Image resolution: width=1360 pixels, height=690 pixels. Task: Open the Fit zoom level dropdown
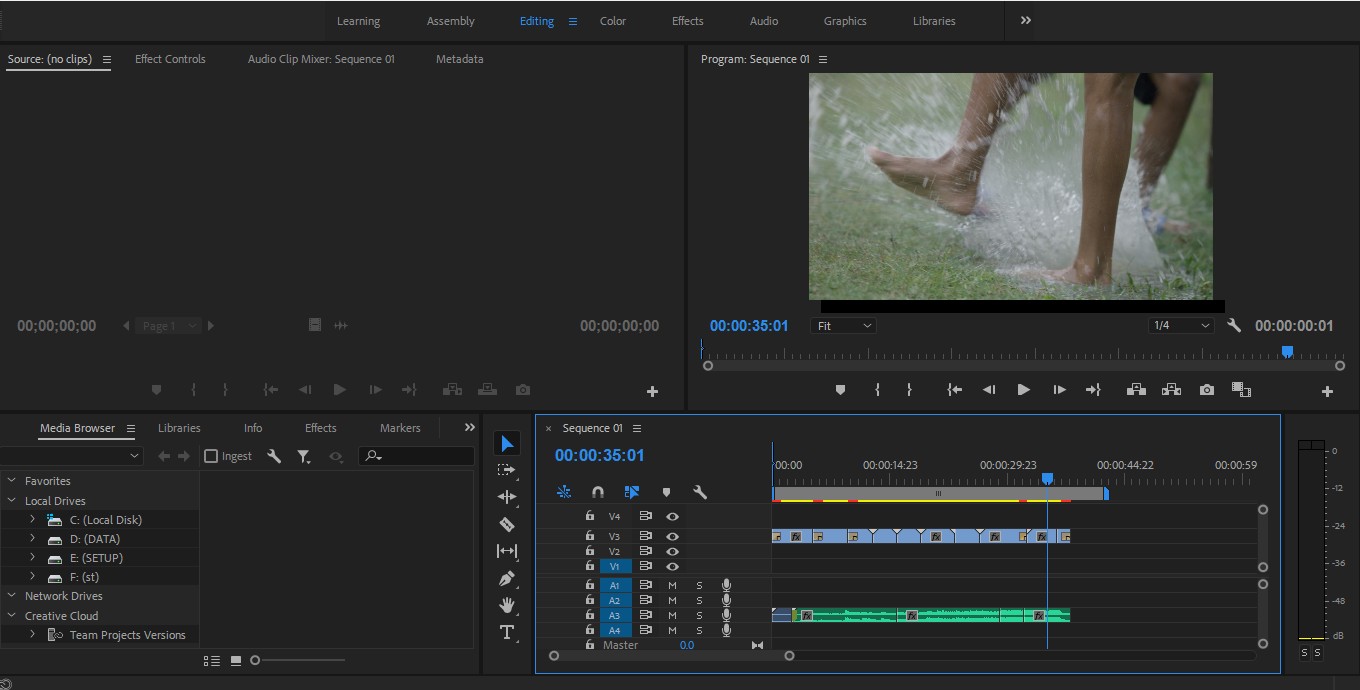[x=844, y=325]
